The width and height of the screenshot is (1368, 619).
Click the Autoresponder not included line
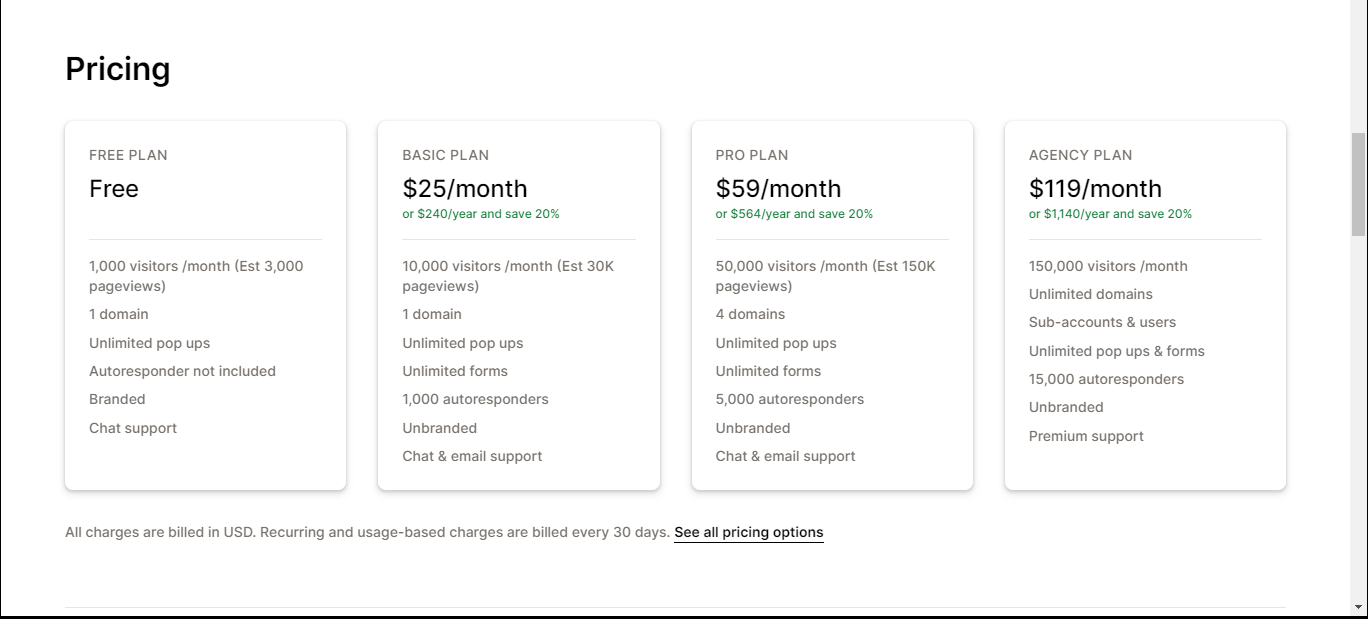[x=182, y=371]
